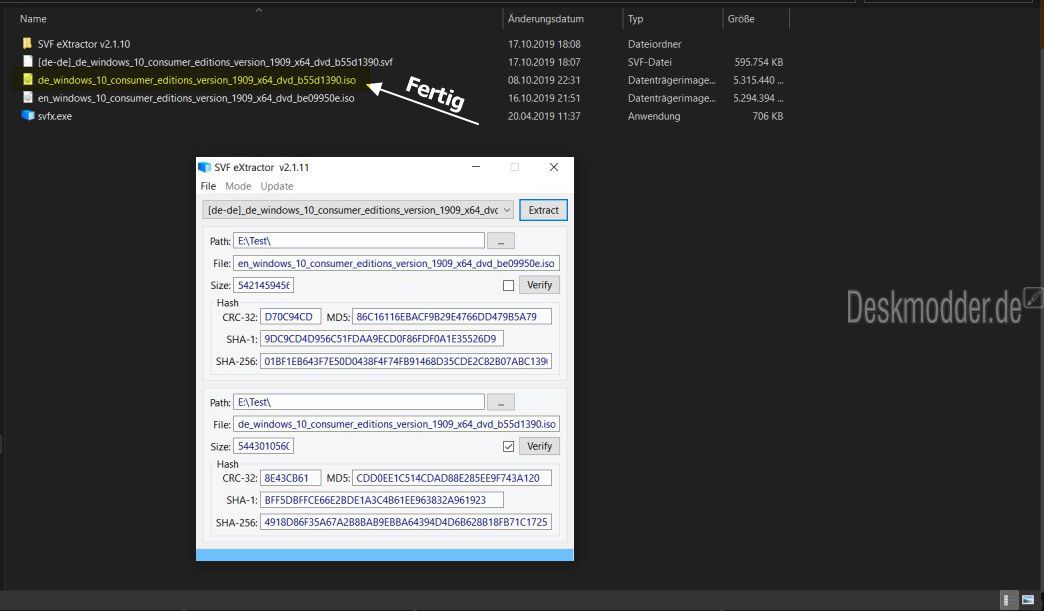Viewport: 1044px width, 611px height.
Task: Click the Size field showing 542145945
Action: tap(264, 285)
